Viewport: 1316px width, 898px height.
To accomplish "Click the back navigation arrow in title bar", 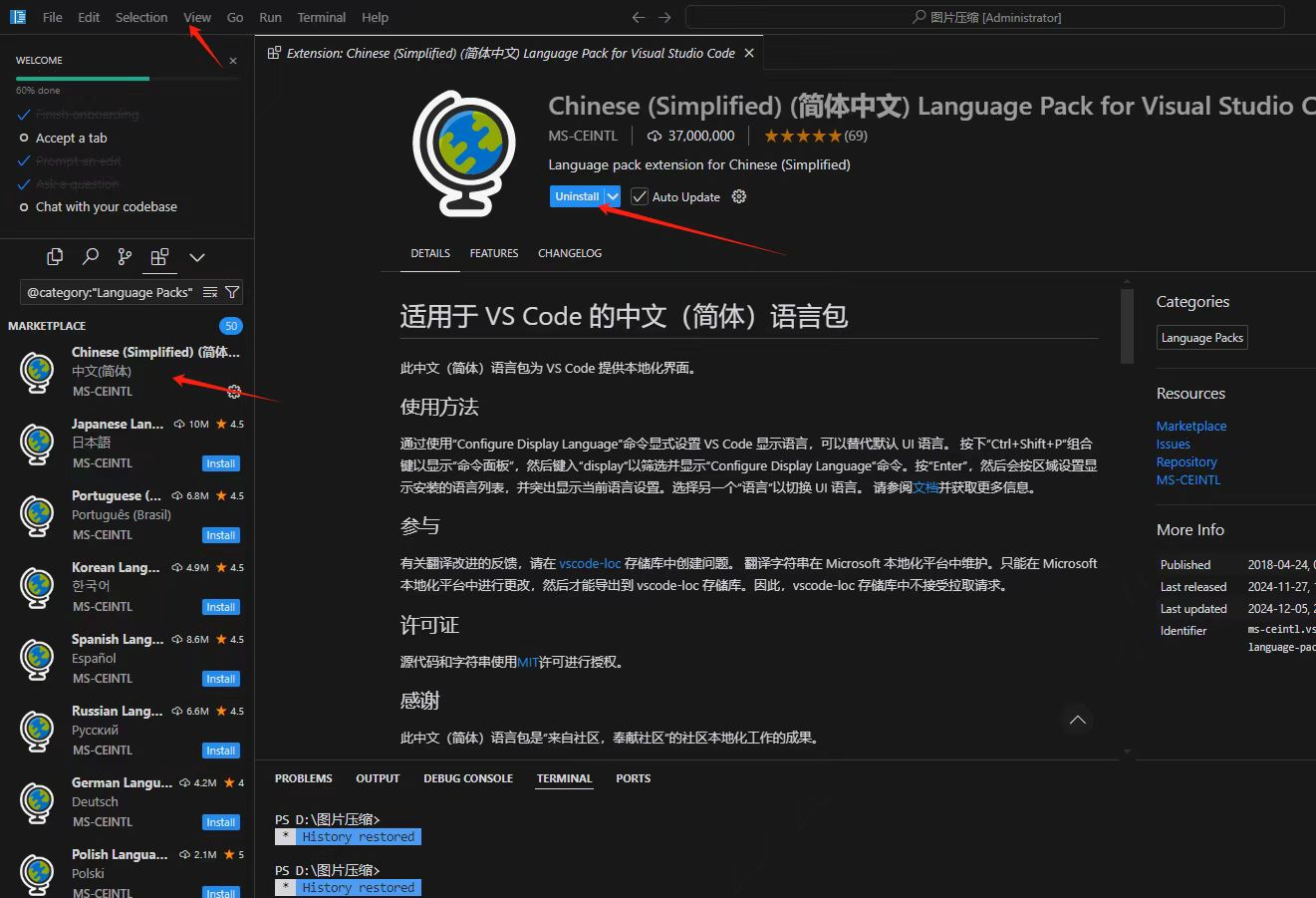I will pos(639,17).
